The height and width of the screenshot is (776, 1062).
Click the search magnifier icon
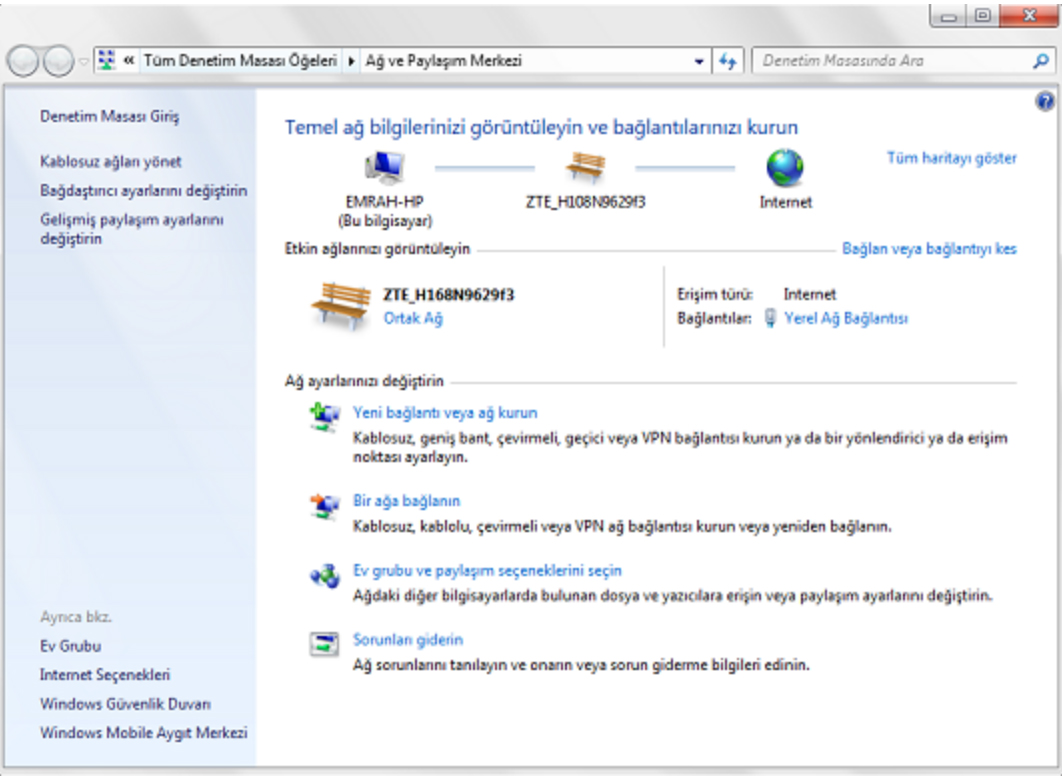click(1039, 61)
